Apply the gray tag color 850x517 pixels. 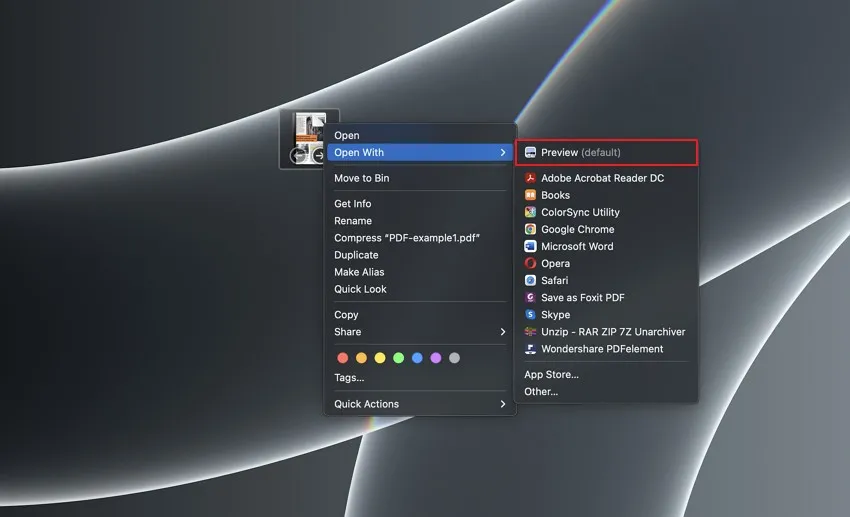click(454, 358)
